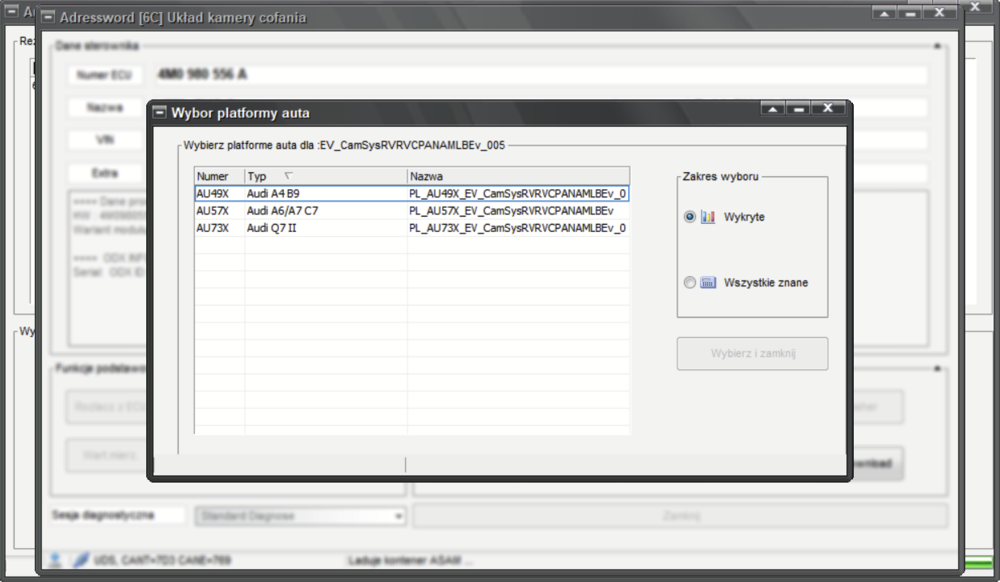Click the sort arrow in the Typ column

pyautogui.click(x=288, y=175)
